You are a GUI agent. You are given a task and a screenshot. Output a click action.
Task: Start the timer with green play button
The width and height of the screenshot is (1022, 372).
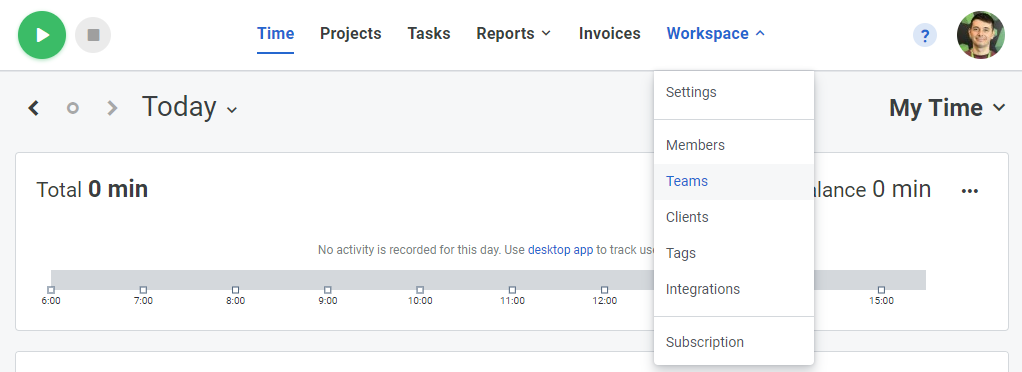[x=42, y=35]
